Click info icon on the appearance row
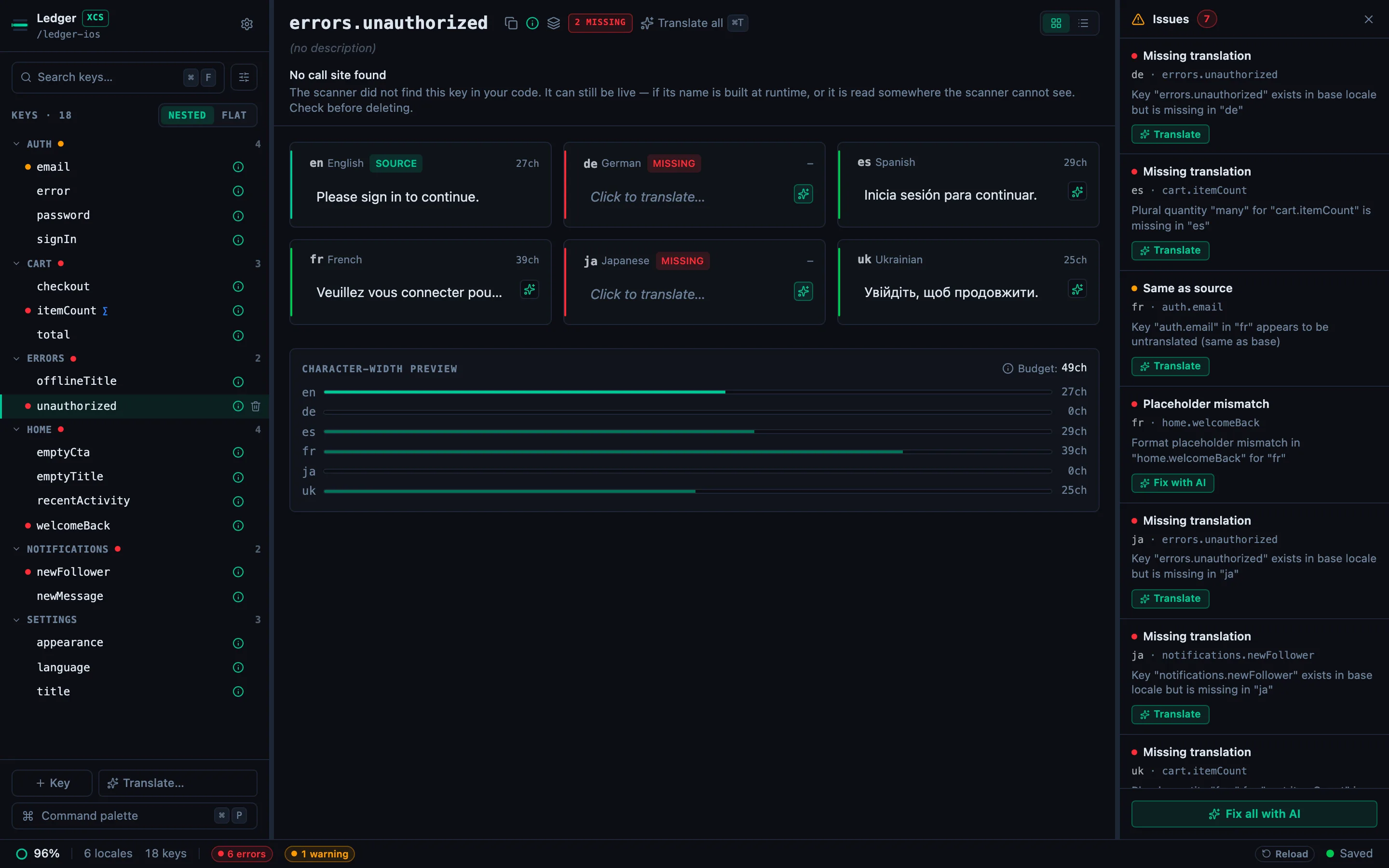This screenshot has width=1389, height=868. coord(238,643)
